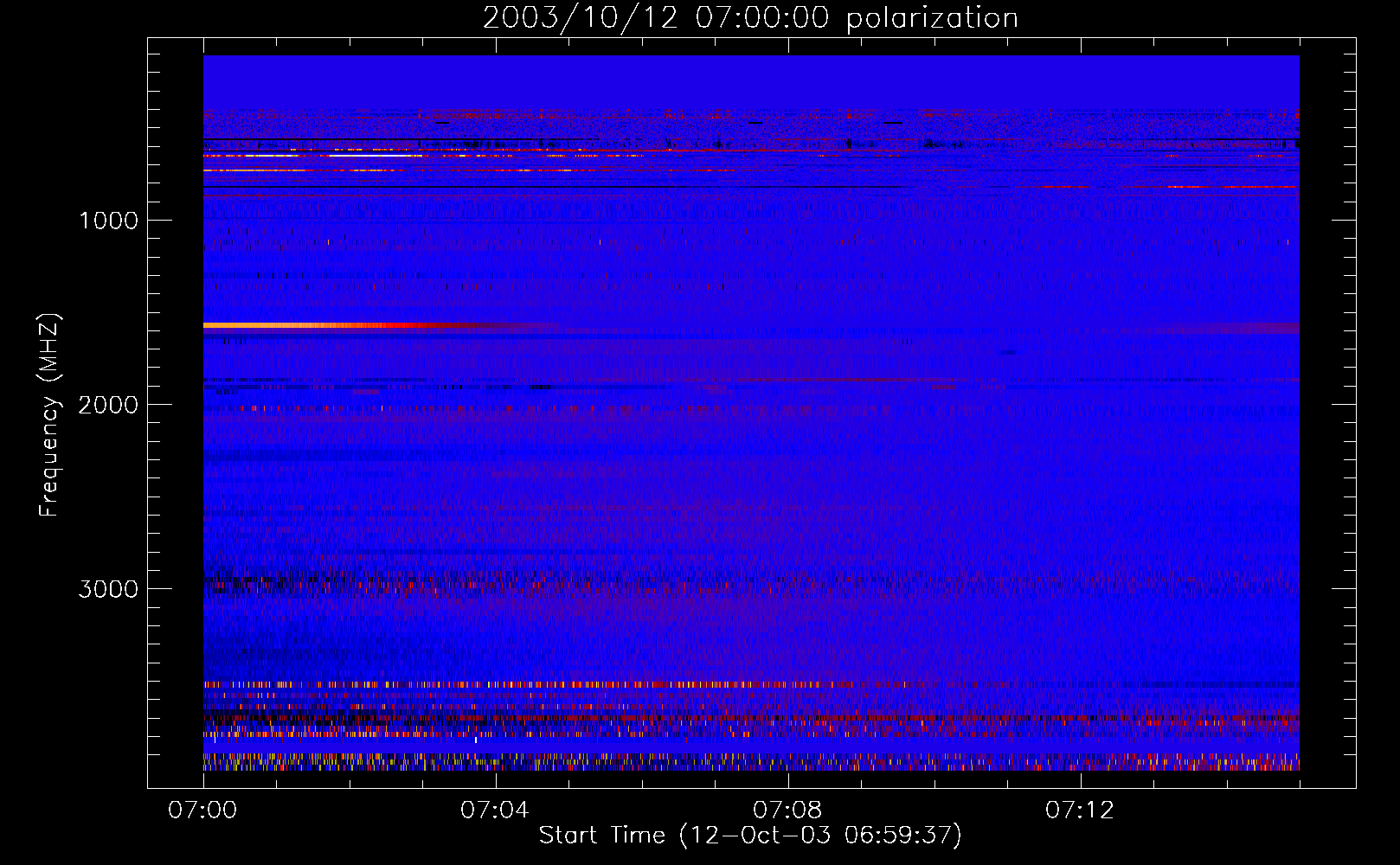1400x865 pixels.
Task: Click the 07:00 time tick label
Action: click(202, 810)
